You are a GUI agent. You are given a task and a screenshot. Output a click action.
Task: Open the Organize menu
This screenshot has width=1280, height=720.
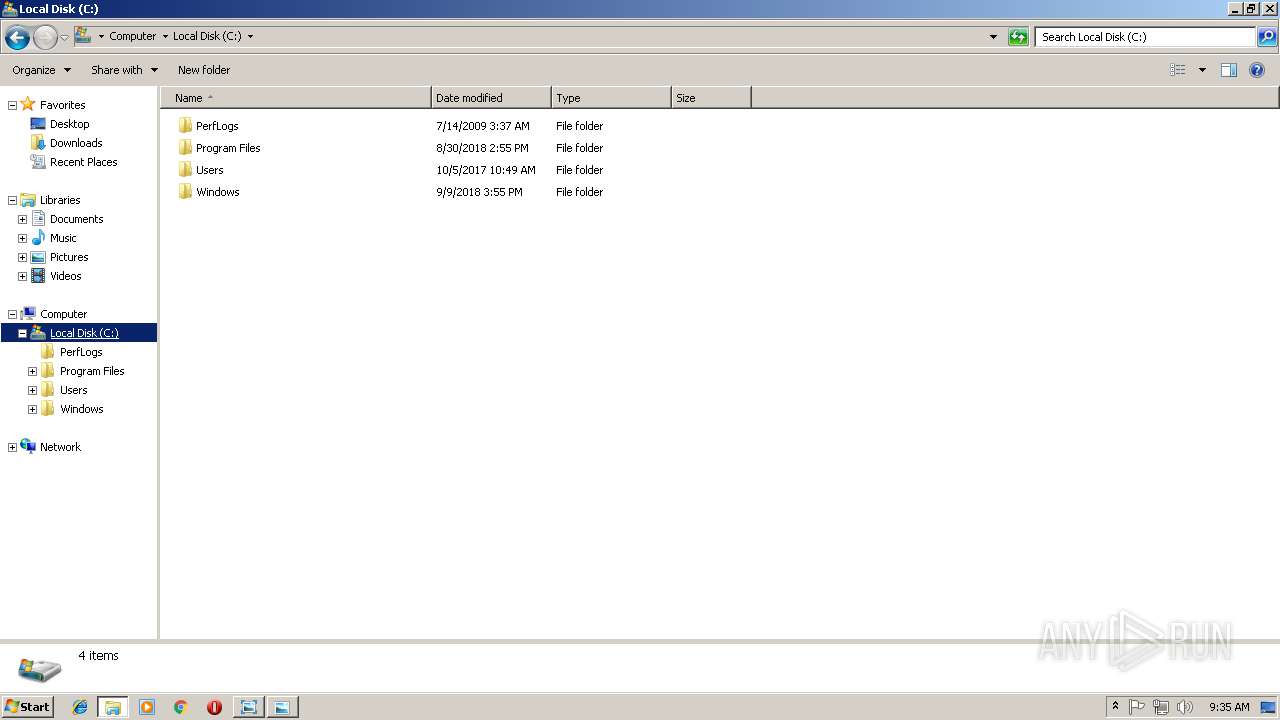click(42, 70)
